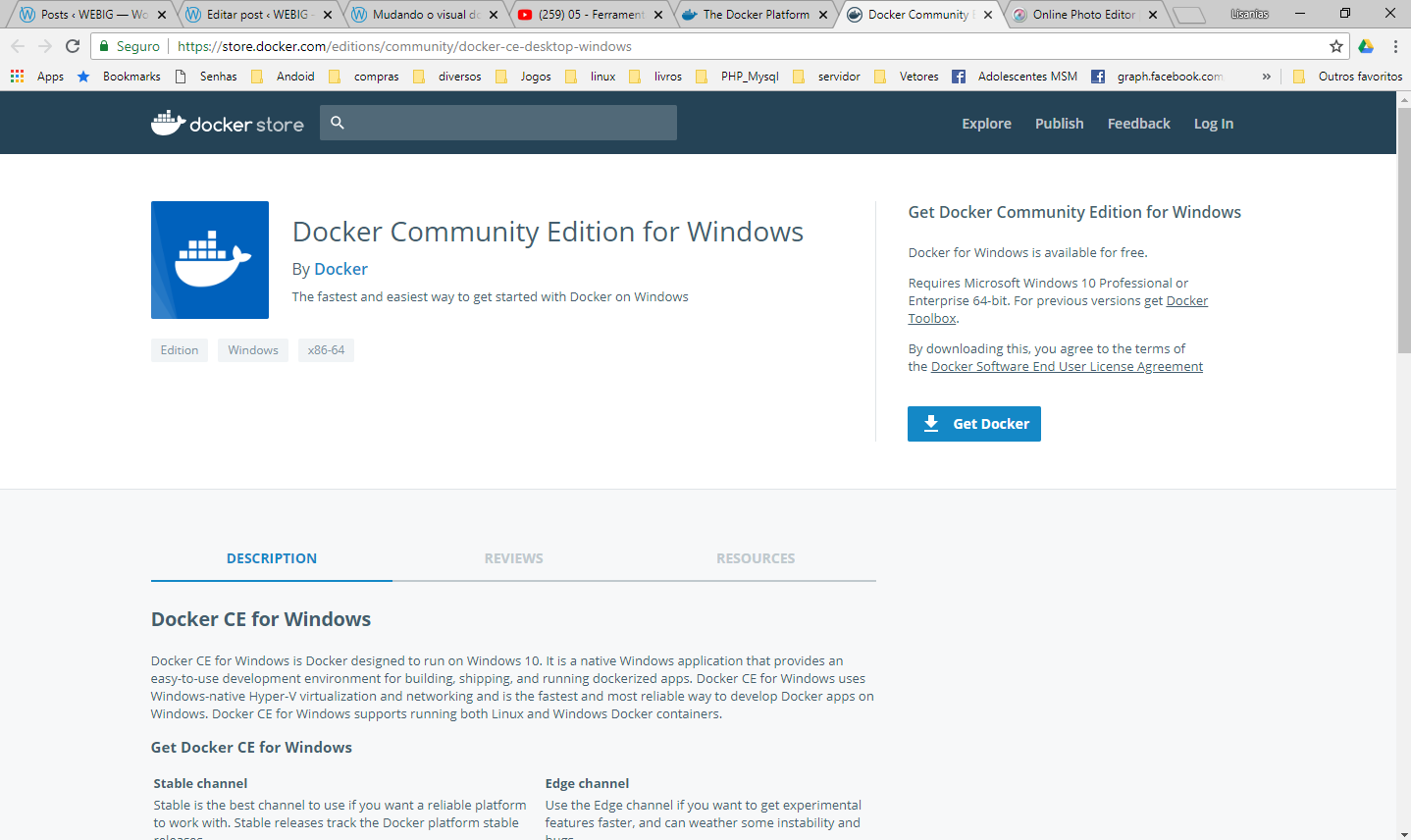Switch to Online Photo Editor tab

coord(1083,14)
